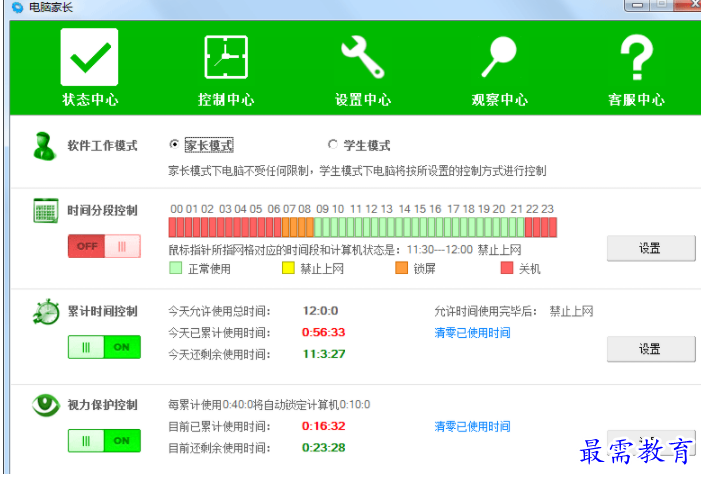This screenshot has width=701, height=483.
Task: Click the 观察中心 tab label
Action: [499, 99]
